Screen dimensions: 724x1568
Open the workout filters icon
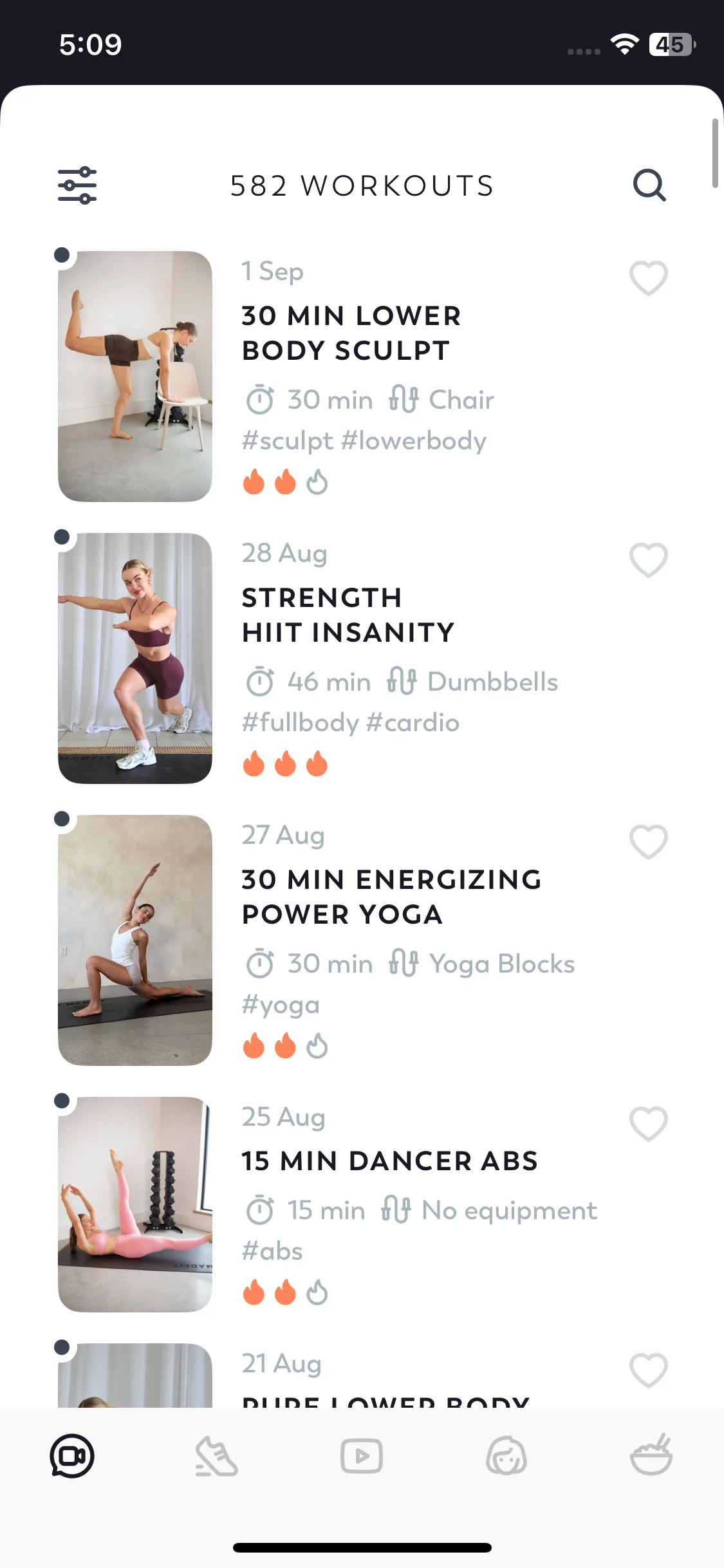tap(77, 185)
